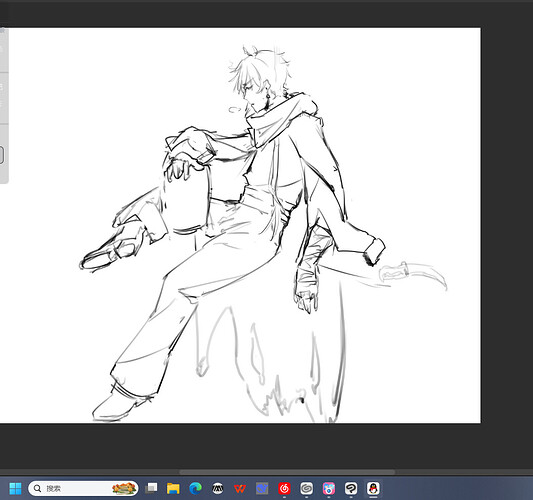Open the blue square taskbar app

click(x=262, y=488)
